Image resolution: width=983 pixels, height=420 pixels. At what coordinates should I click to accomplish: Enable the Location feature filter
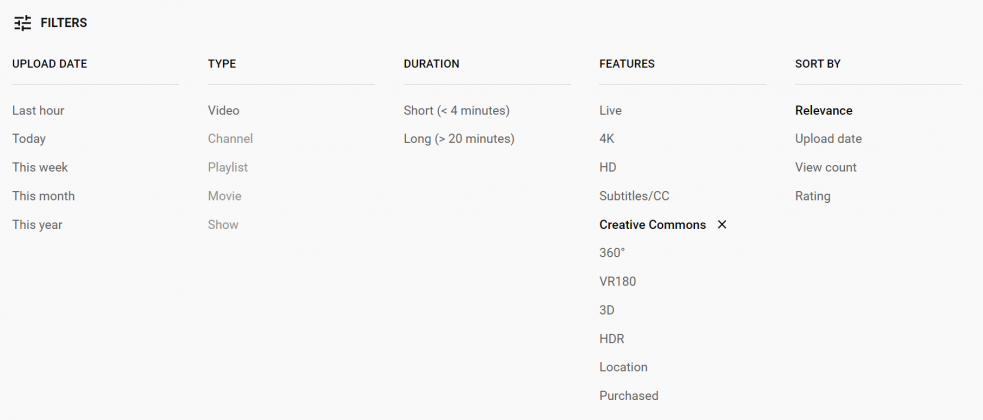click(623, 367)
